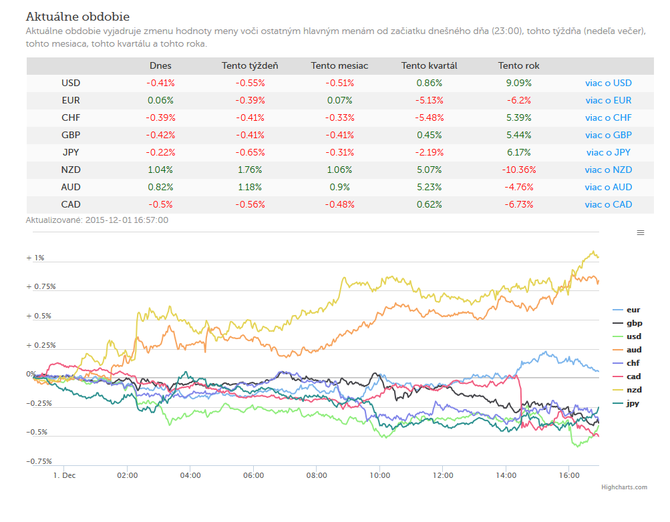Open 'viac o GBP' details link
The width and height of the screenshot is (670, 522).
pyautogui.click(x=608, y=135)
